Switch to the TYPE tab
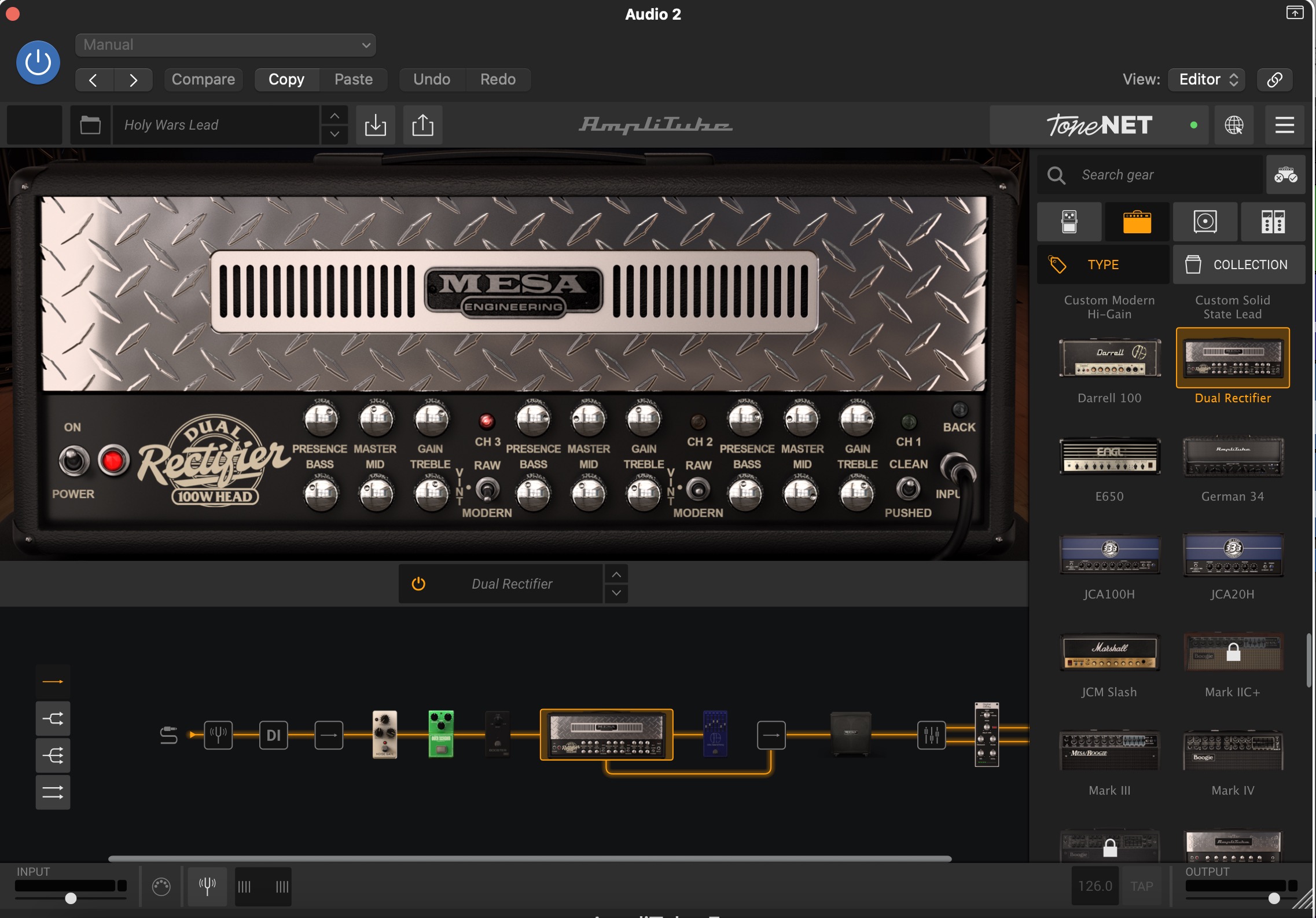 (1103, 265)
